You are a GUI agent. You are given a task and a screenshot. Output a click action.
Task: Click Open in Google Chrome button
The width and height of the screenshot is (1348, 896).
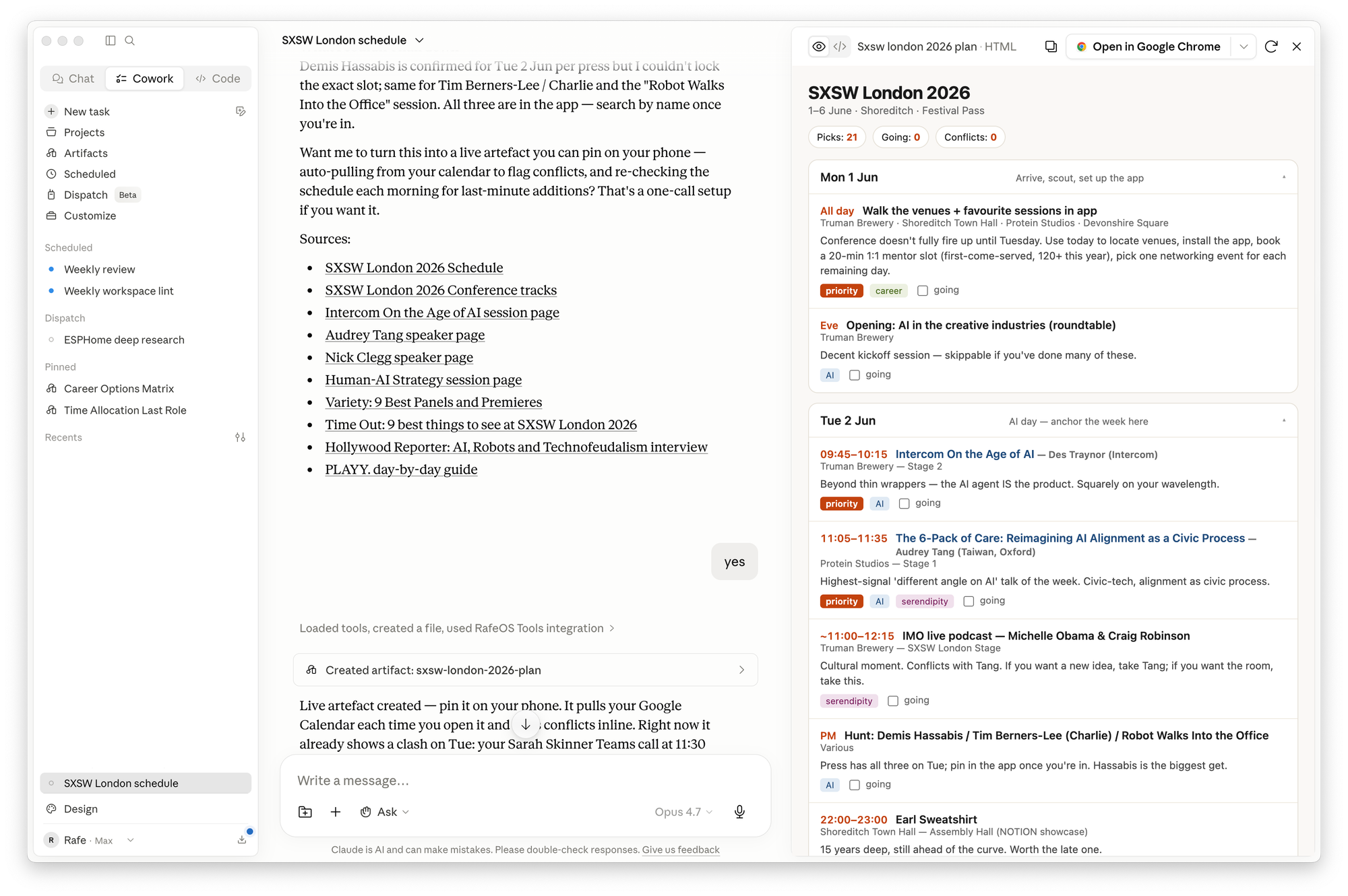pos(1148,46)
